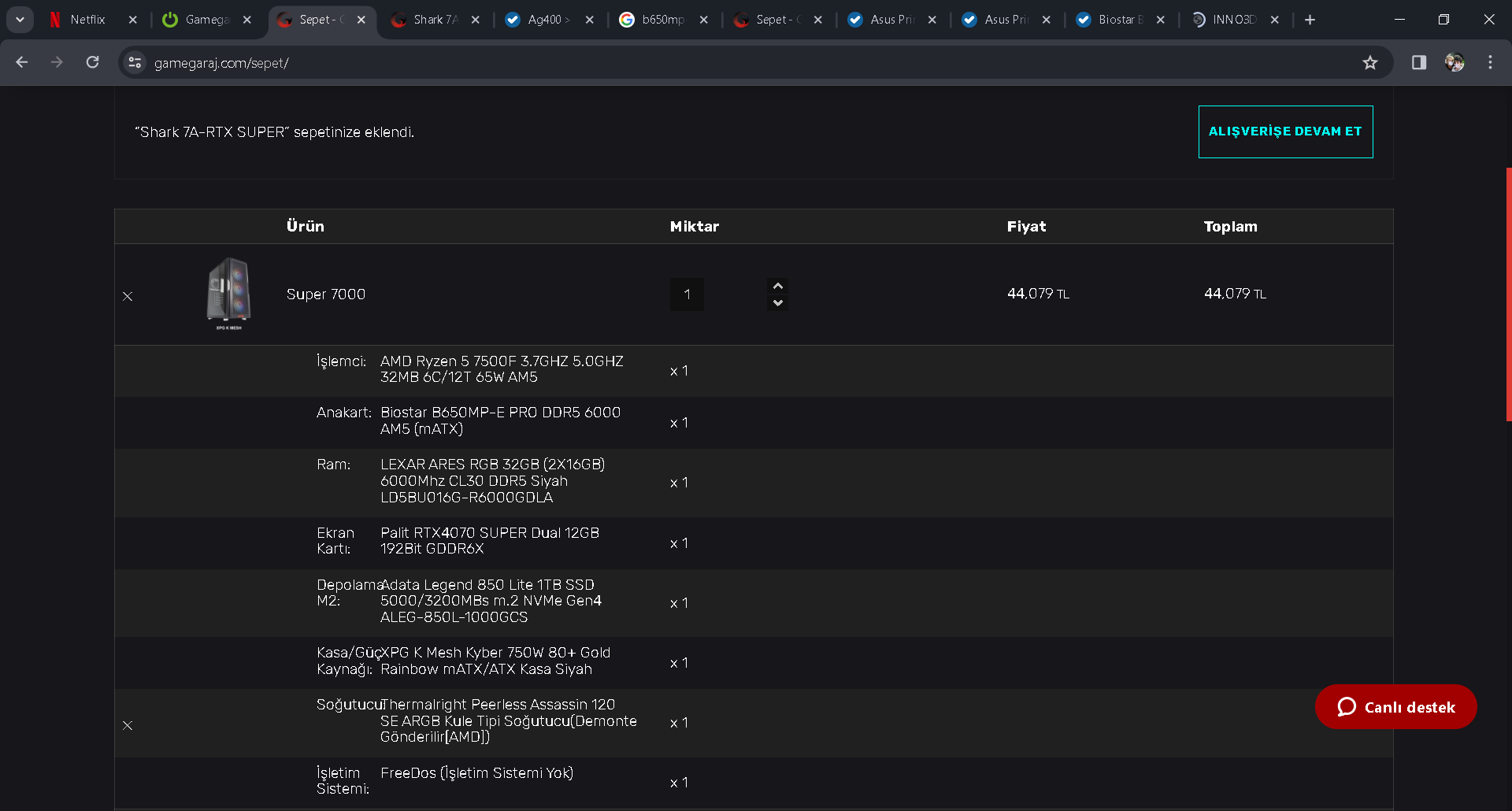Image resolution: width=1512 pixels, height=811 pixels.
Task: Click the Anakart label
Action: tap(344, 413)
